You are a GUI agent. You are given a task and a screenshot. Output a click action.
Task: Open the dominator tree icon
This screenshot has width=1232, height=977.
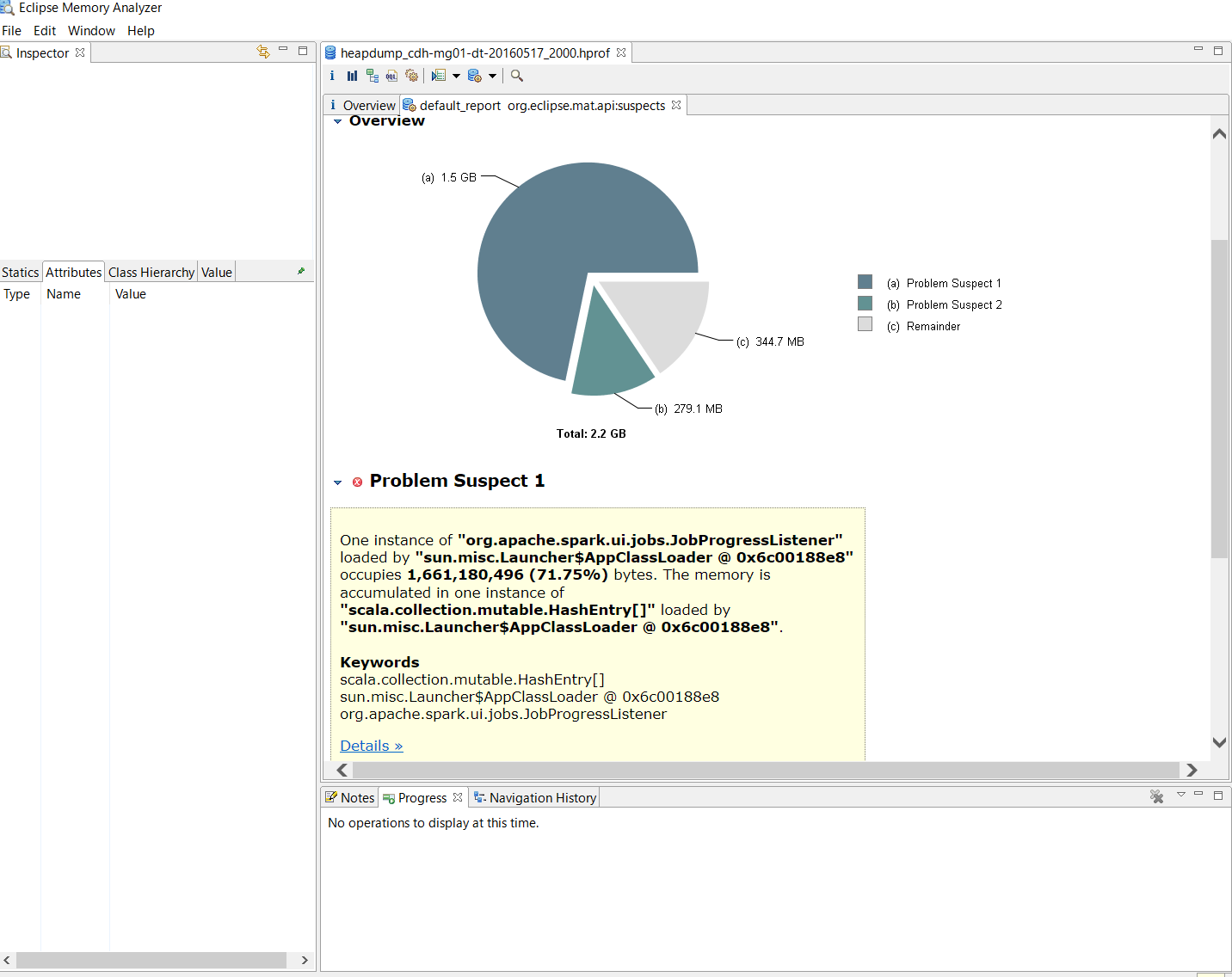(372, 76)
